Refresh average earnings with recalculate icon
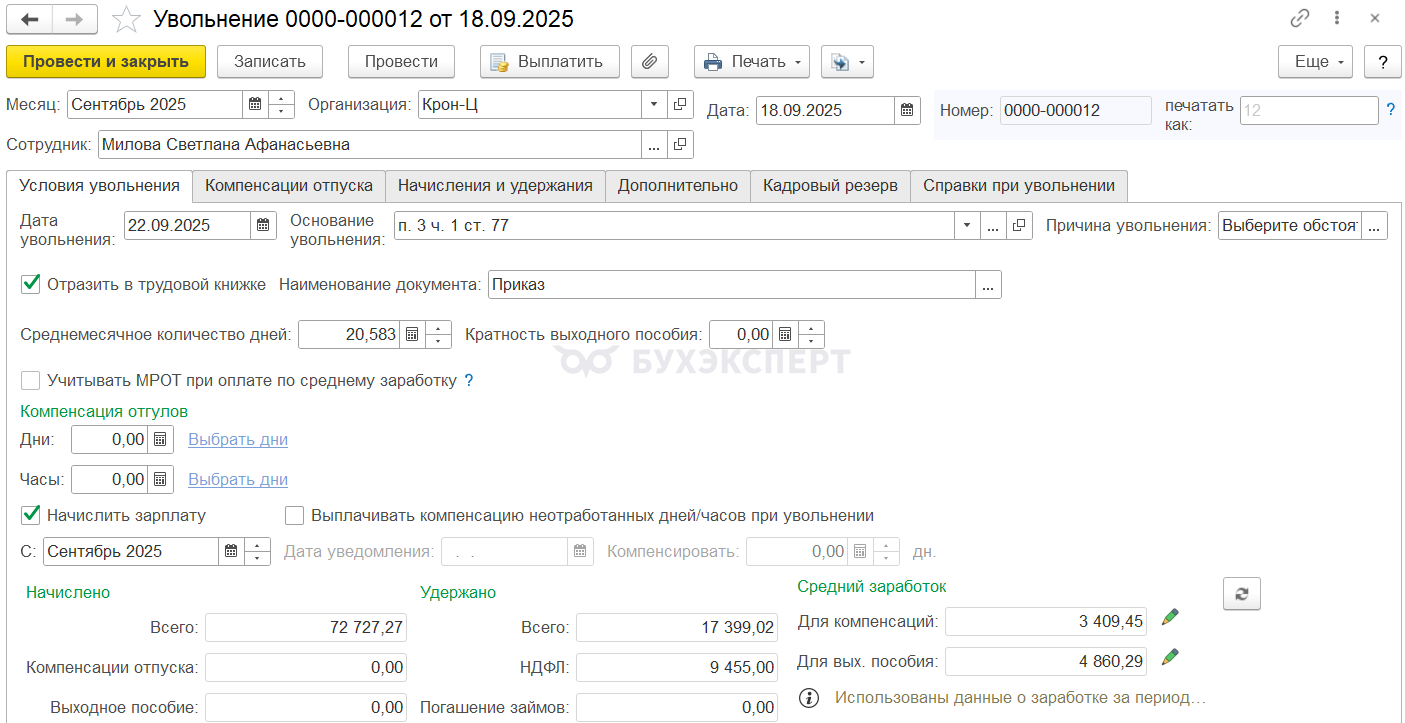This screenshot has width=1405, height=723. [x=1241, y=593]
